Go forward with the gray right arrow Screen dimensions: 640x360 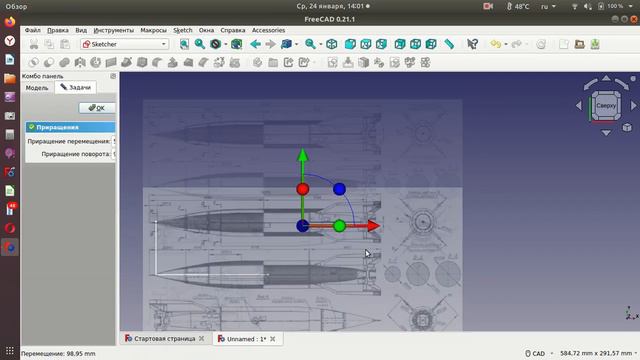click(270, 44)
